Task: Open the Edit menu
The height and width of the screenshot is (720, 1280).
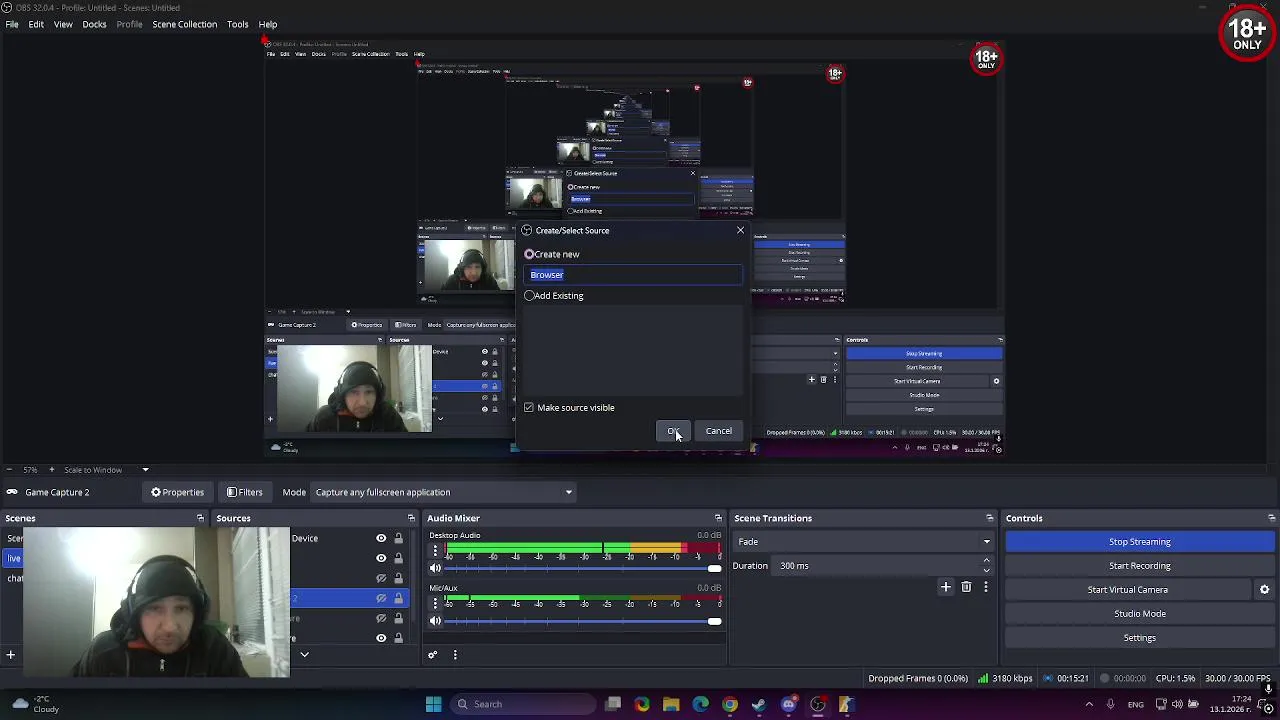Action: pyautogui.click(x=36, y=24)
